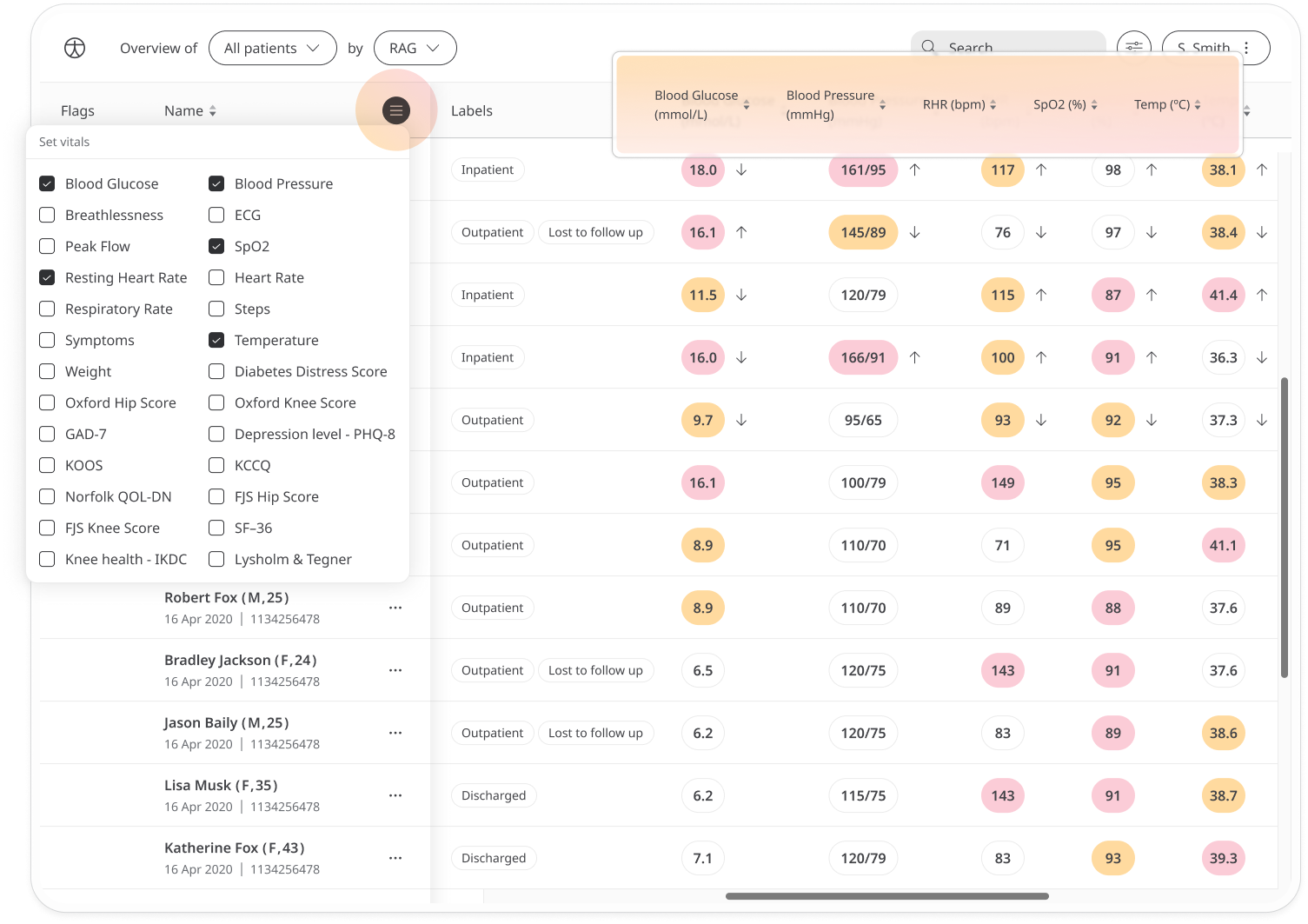Image resolution: width=1308 pixels, height=924 pixels.
Task: Sort by Name column arrows
Action: pos(213,110)
